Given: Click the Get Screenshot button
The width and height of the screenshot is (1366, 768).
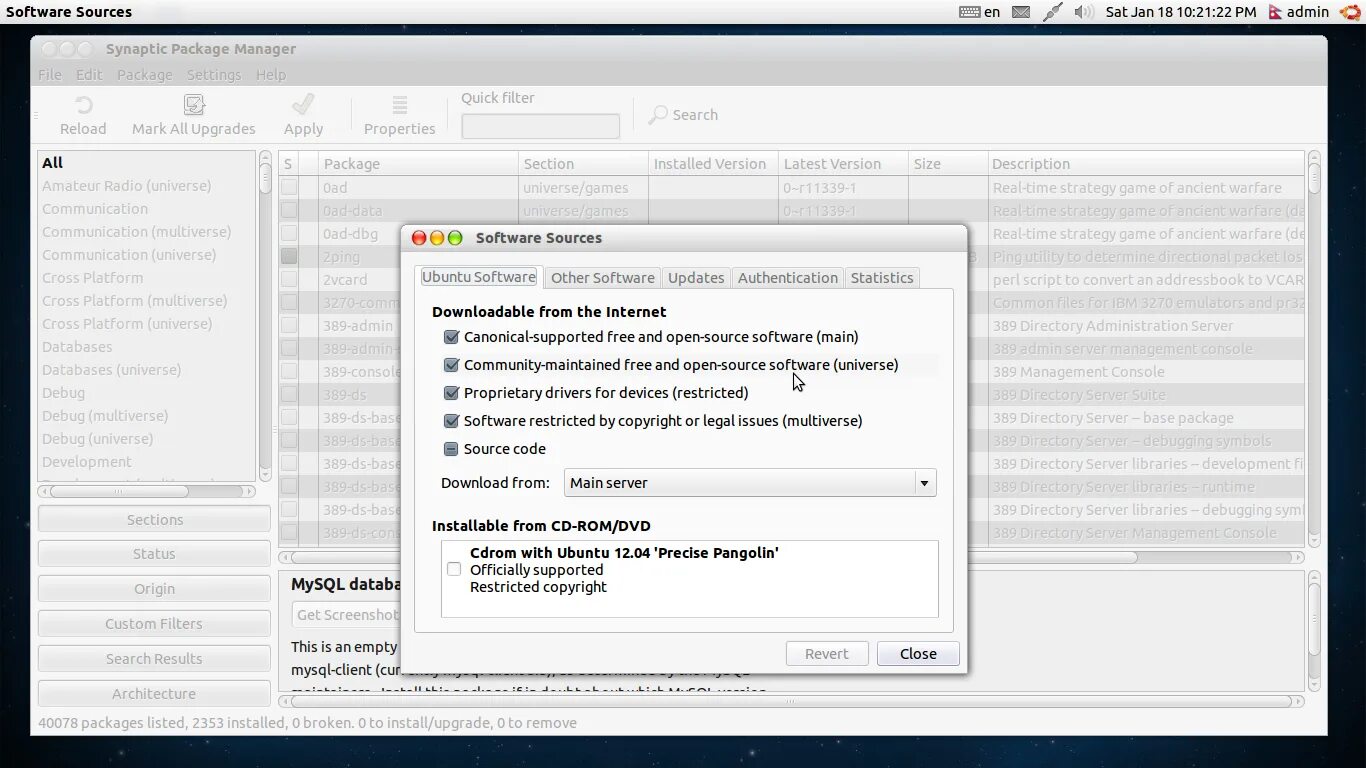Looking at the screenshot, I should (346, 615).
